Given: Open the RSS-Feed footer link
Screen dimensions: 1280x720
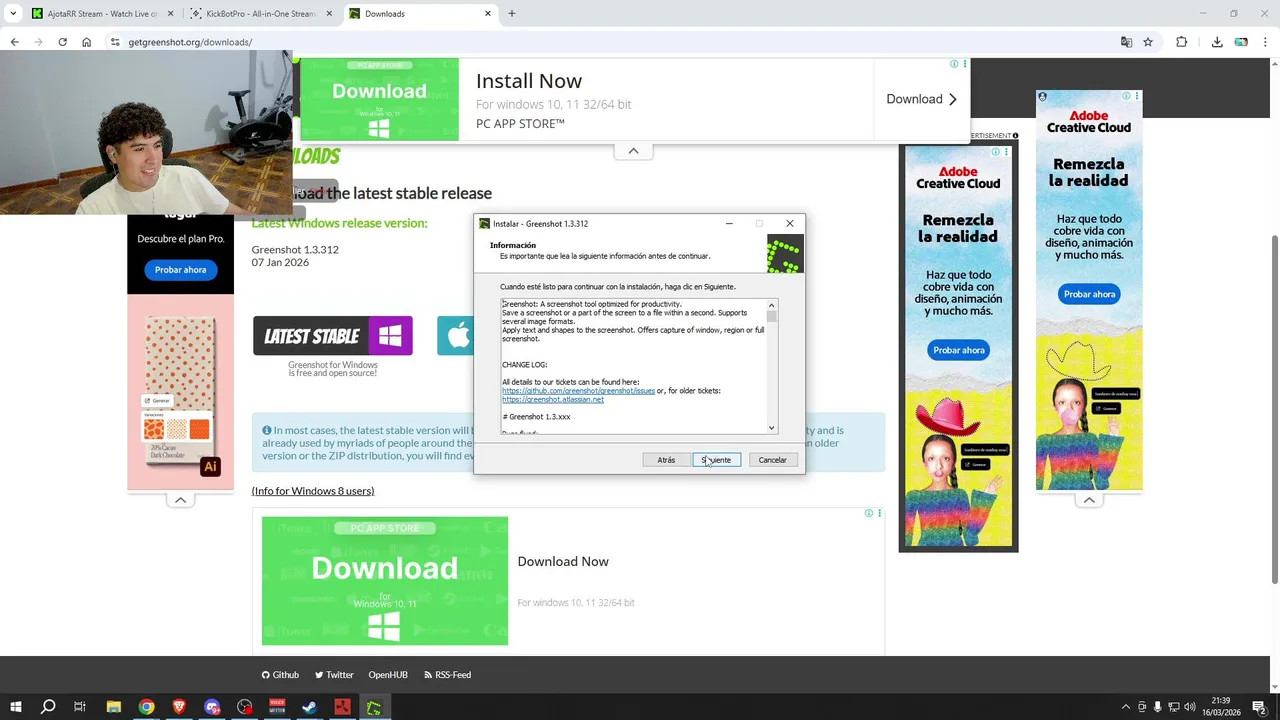Looking at the screenshot, I should click(447, 675).
